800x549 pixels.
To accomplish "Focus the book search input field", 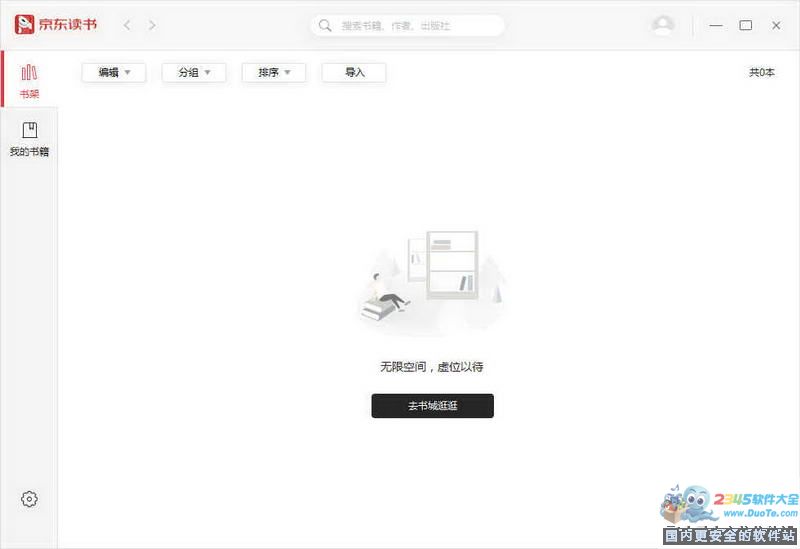I will 420,25.
